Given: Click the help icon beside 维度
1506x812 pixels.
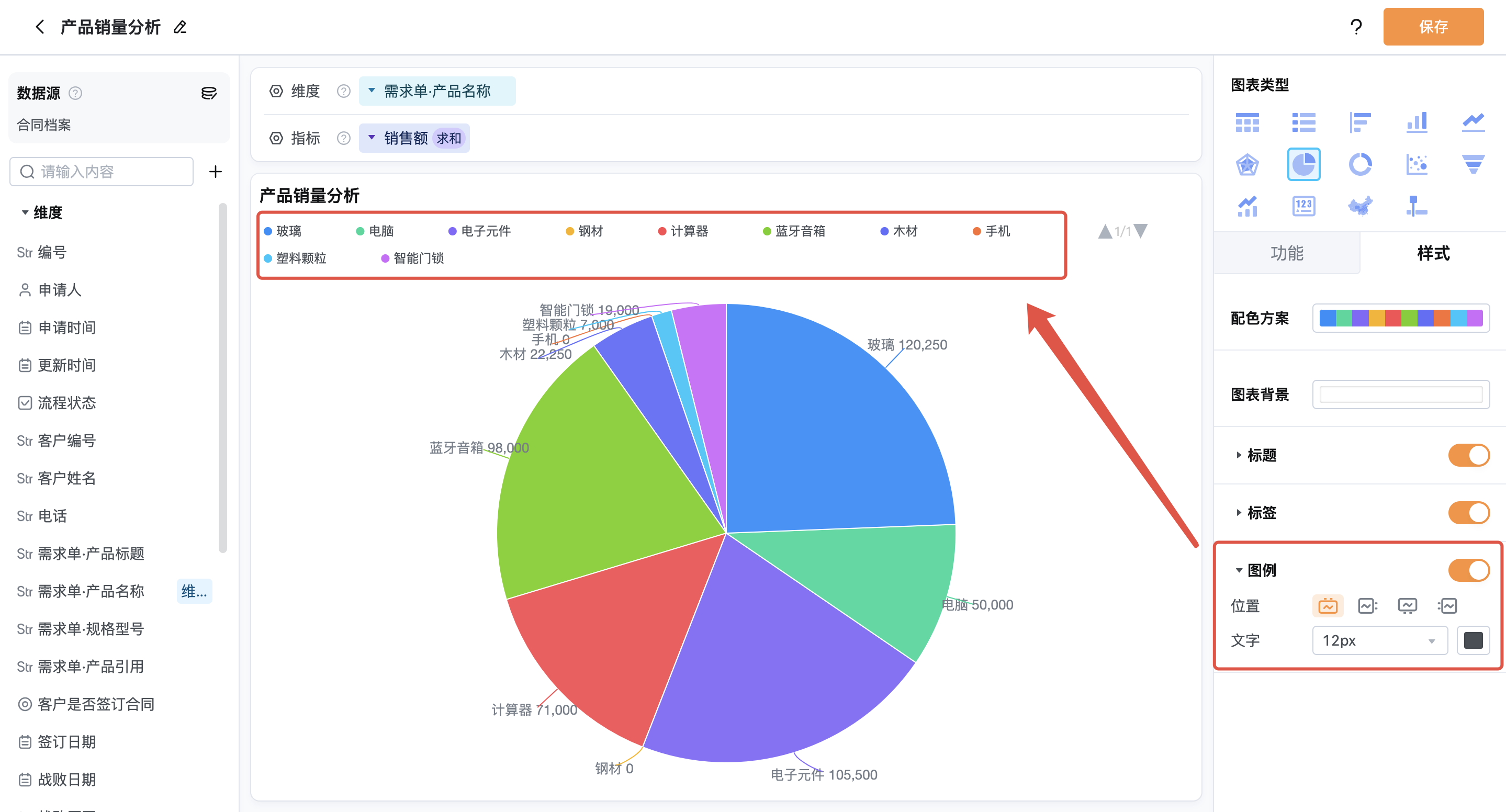Looking at the screenshot, I should click(x=344, y=91).
